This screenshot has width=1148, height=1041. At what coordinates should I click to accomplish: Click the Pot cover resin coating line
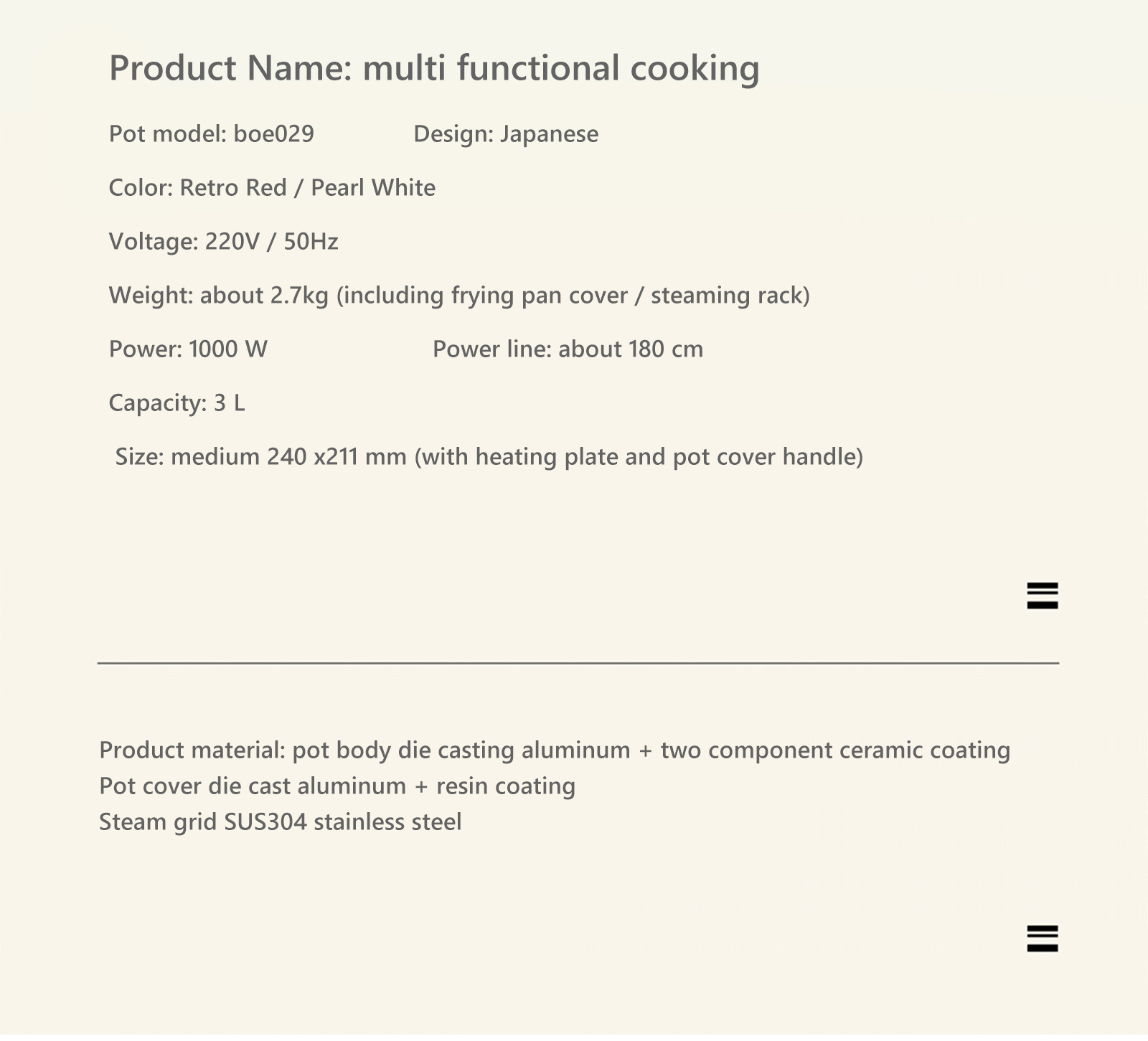[337, 786]
